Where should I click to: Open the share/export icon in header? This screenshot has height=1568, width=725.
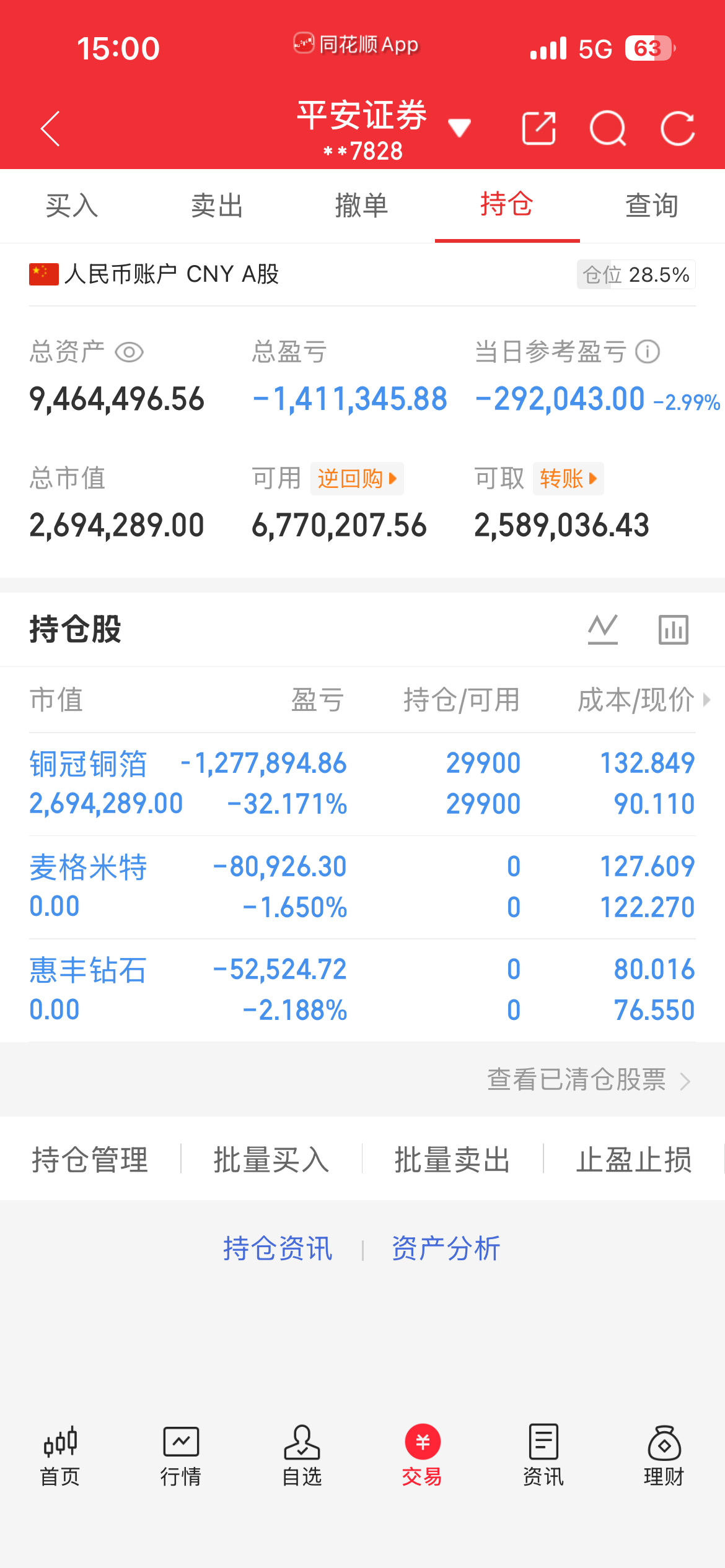(538, 129)
